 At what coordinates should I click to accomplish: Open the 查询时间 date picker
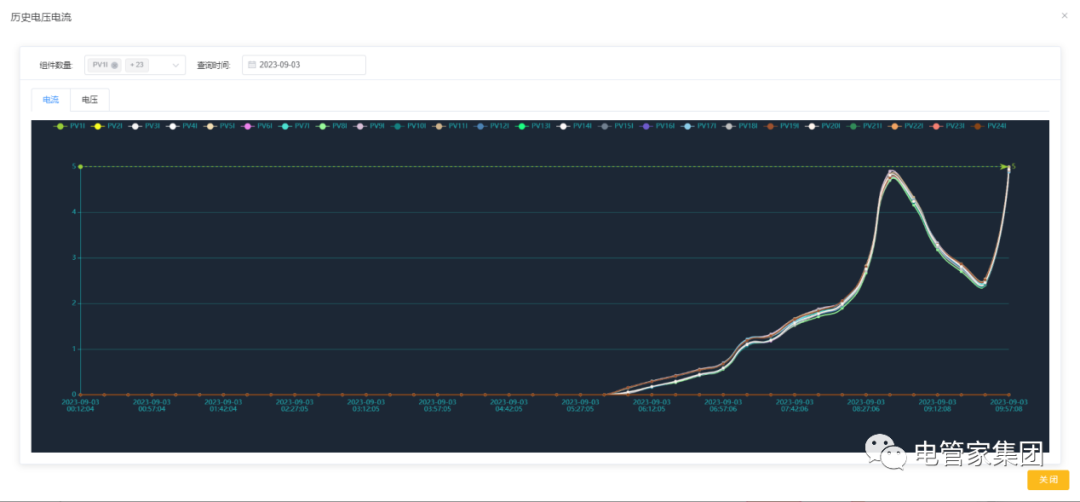click(x=305, y=65)
